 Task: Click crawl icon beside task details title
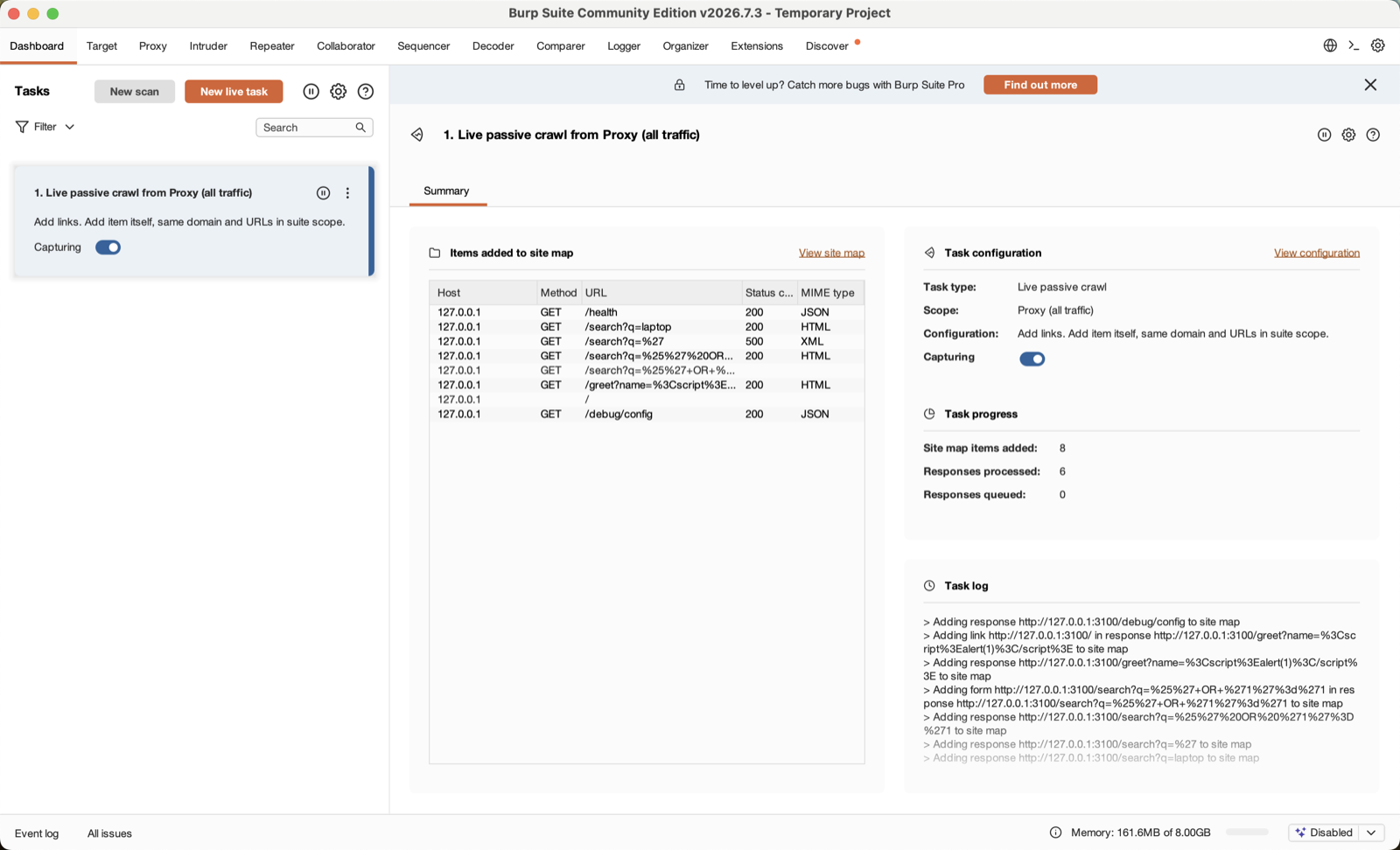pos(417,135)
